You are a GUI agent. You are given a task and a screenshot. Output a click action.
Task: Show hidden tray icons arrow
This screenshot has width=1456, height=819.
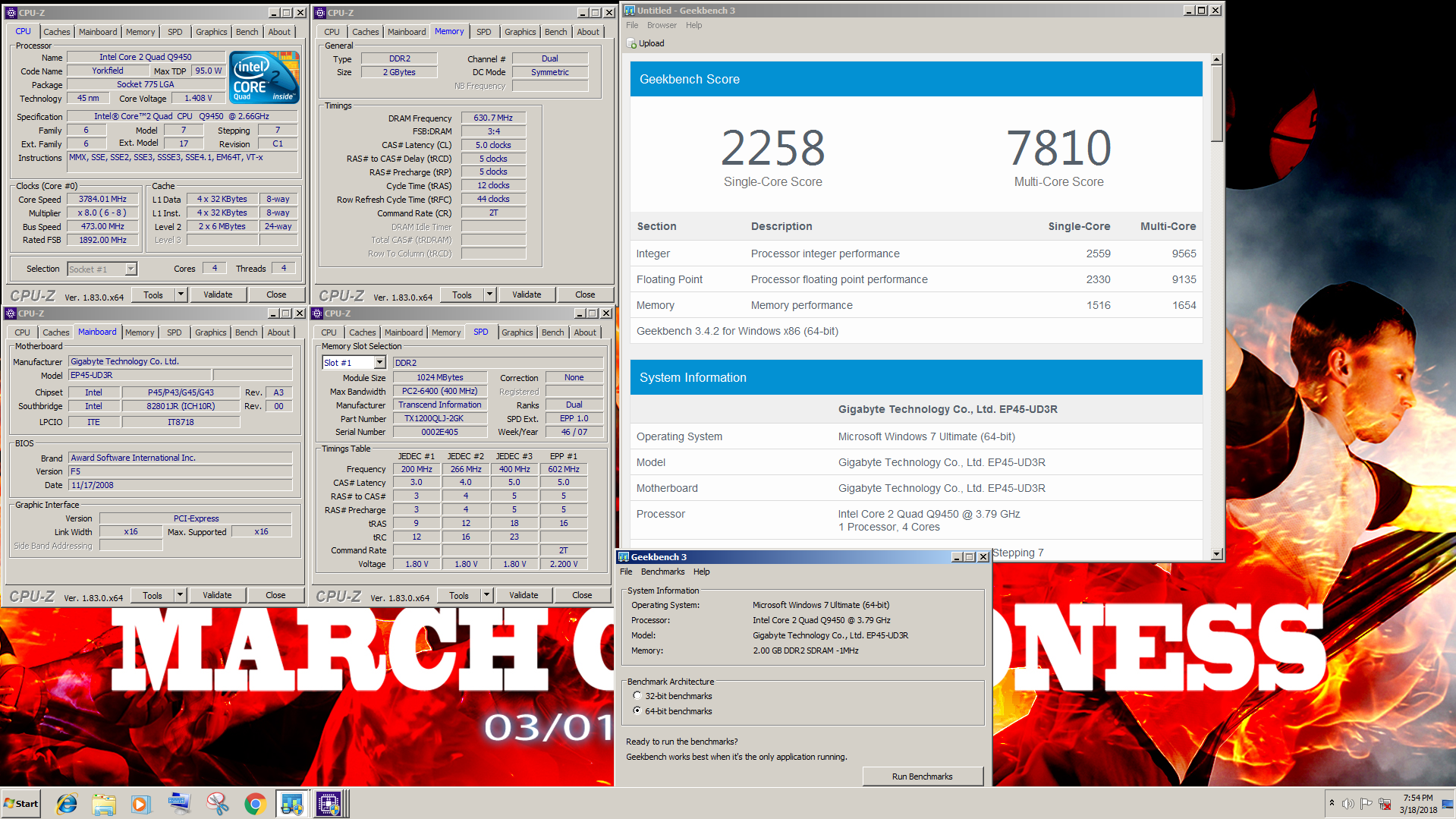pos(1332,803)
